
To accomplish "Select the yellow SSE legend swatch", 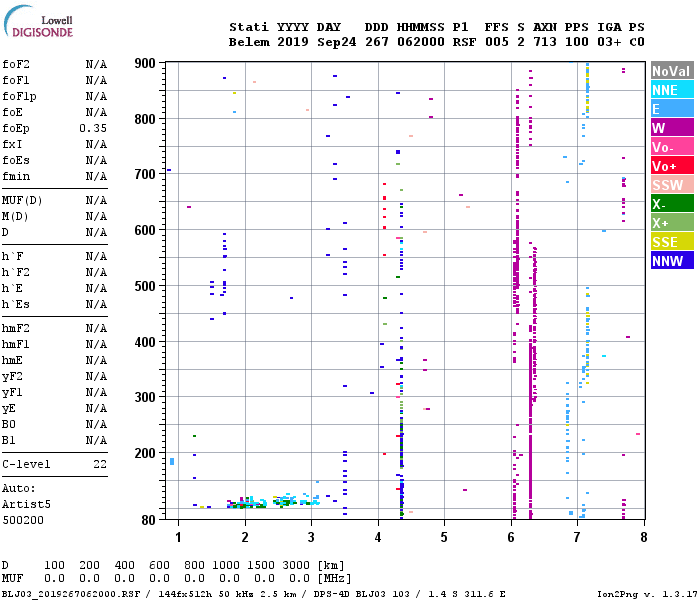I will 672,242.
